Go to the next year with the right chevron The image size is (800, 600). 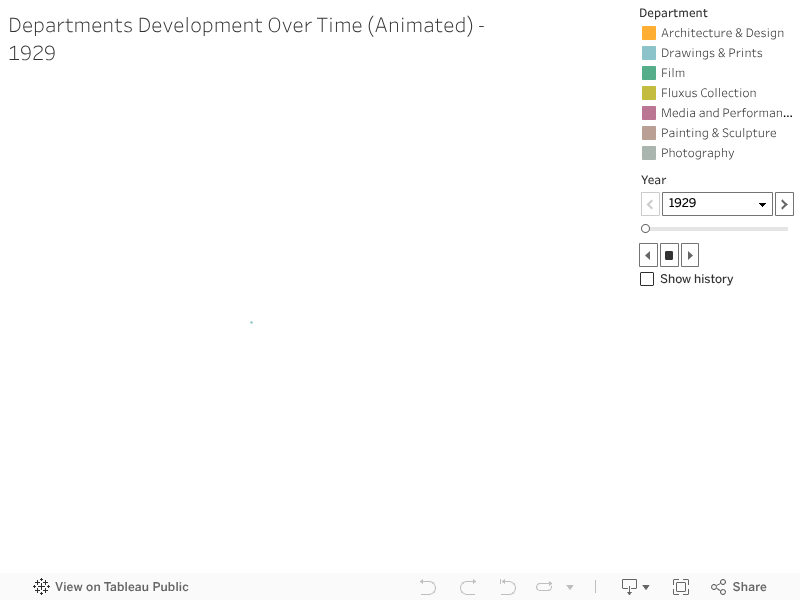pyautogui.click(x=784, y=204)
